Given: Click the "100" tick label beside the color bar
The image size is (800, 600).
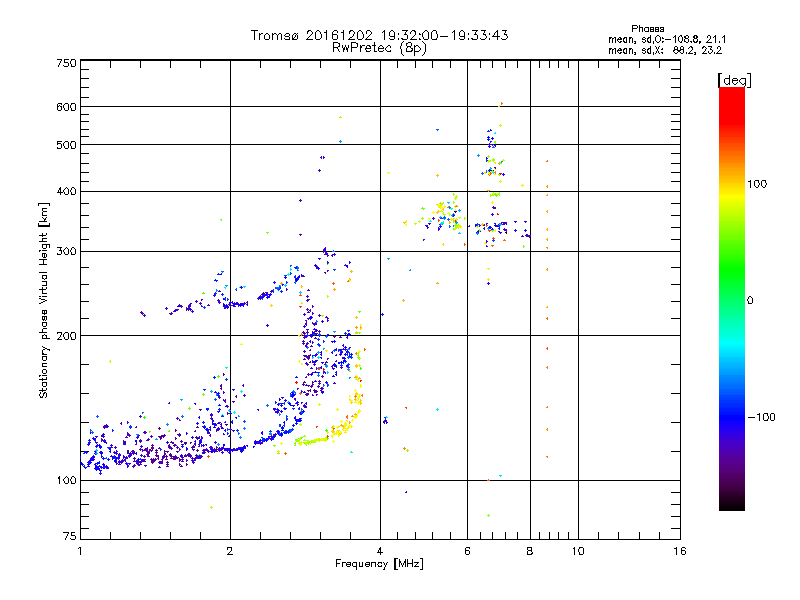Looking at the screenshot, I should (x=757, y=184).
